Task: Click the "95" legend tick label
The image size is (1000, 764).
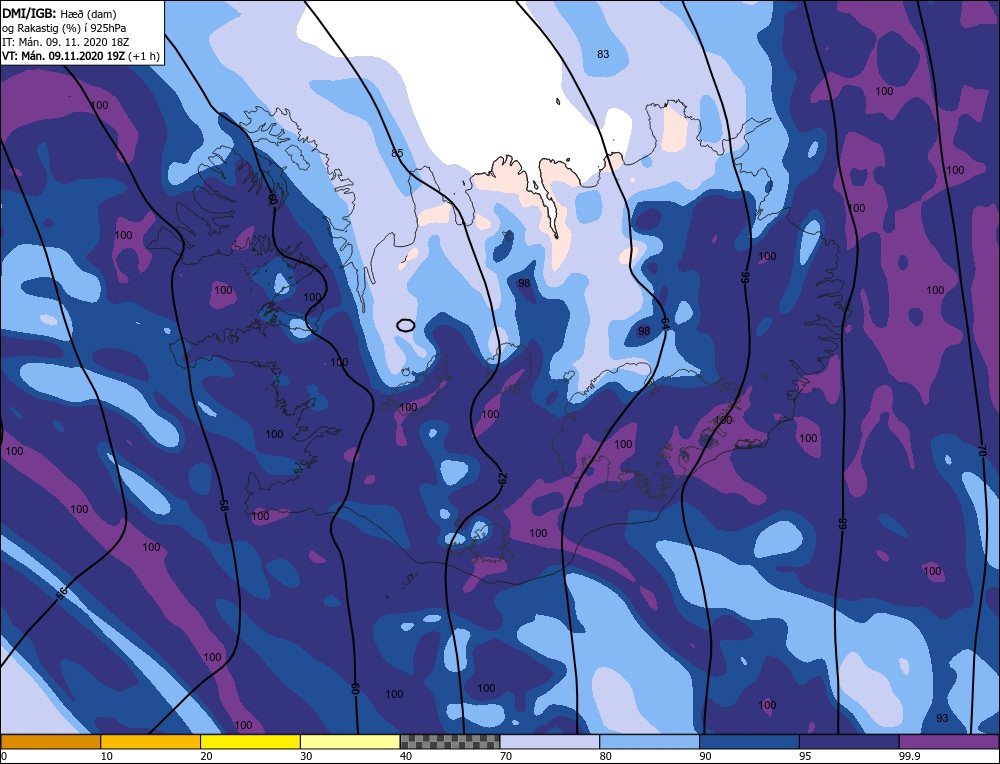Action: [x=805, y=756]
